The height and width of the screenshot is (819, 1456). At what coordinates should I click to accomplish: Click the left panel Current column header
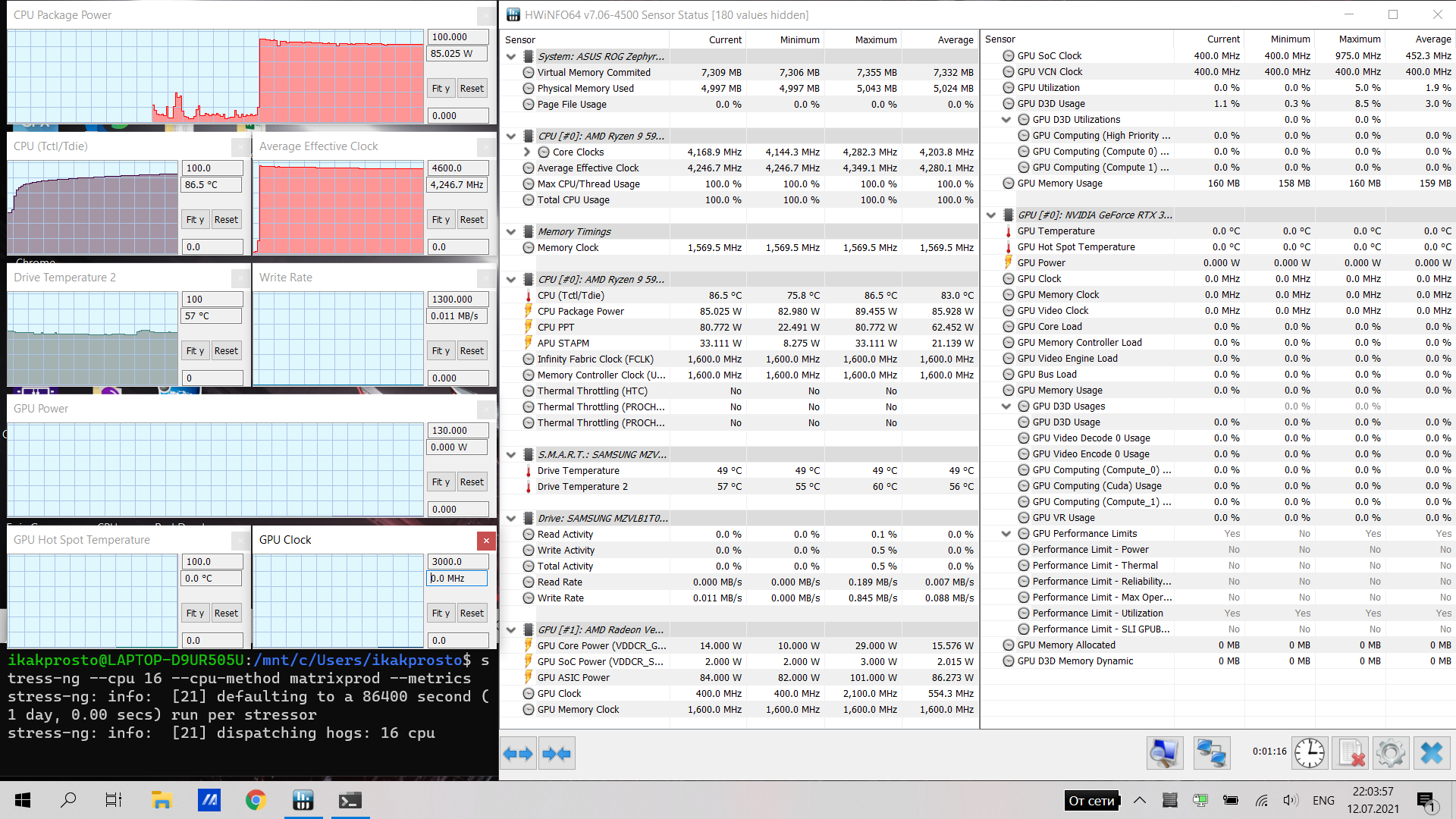708,39
